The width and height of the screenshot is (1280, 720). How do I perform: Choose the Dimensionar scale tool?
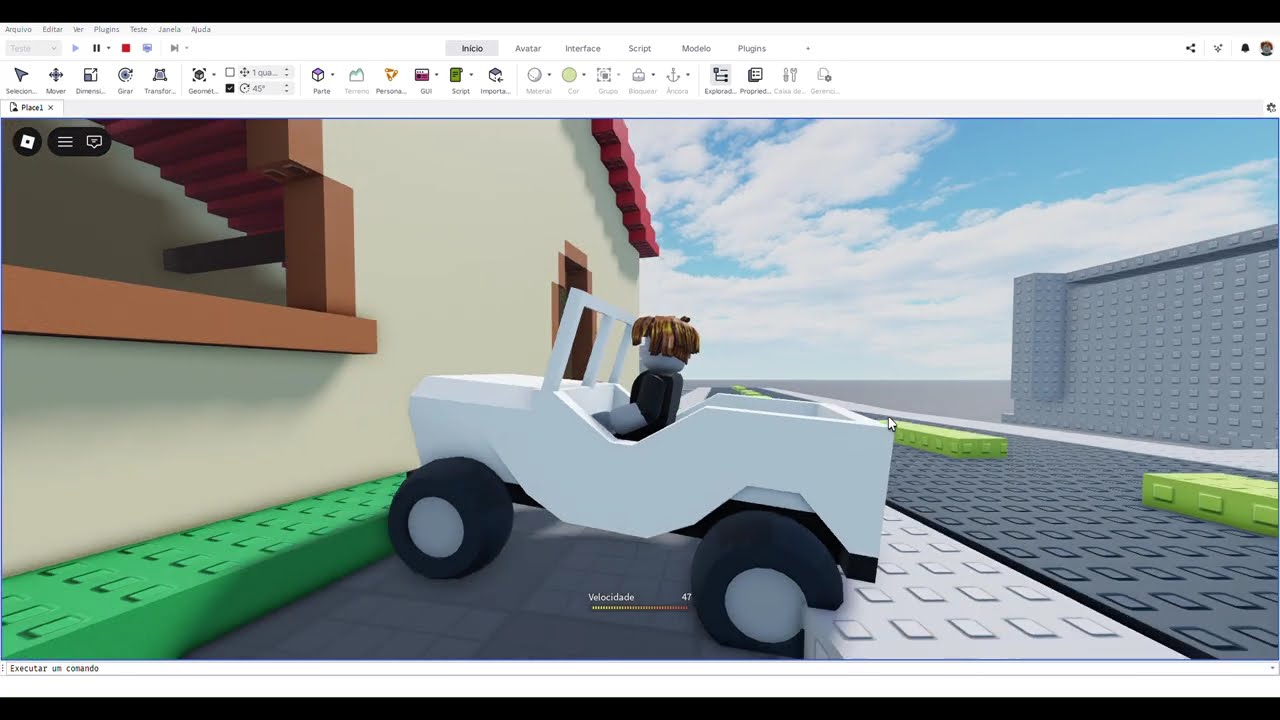coord(90,80)
